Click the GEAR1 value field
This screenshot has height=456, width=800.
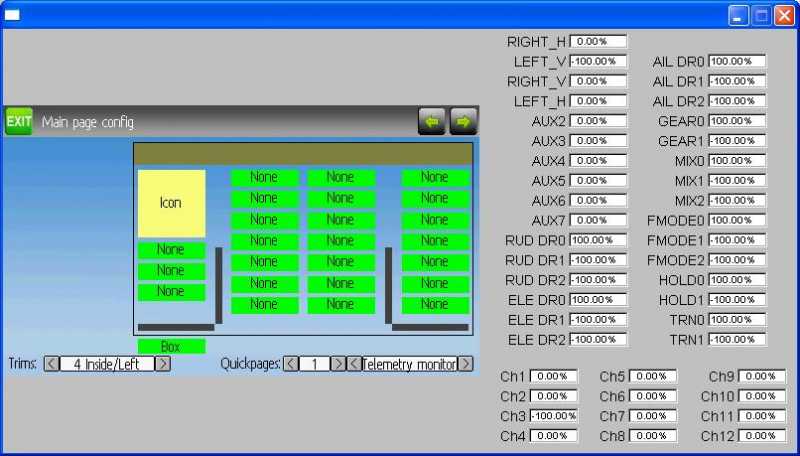737,141
